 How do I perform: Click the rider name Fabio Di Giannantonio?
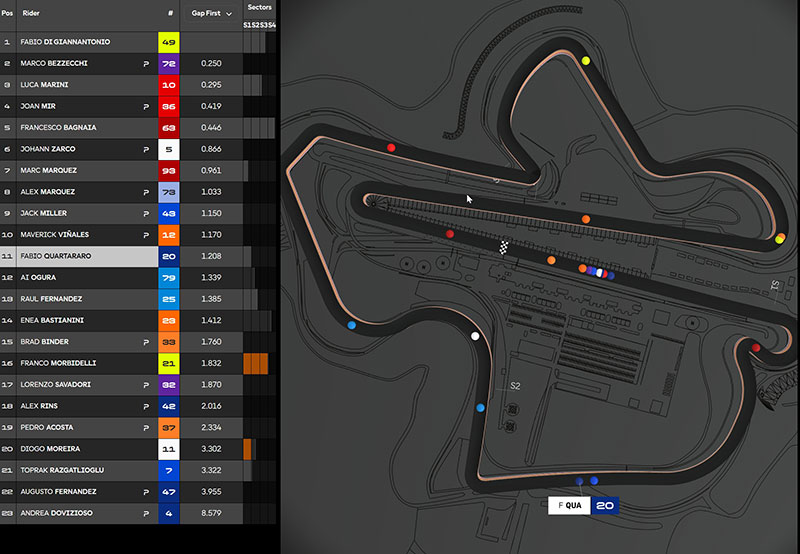(x=65, y=42)
